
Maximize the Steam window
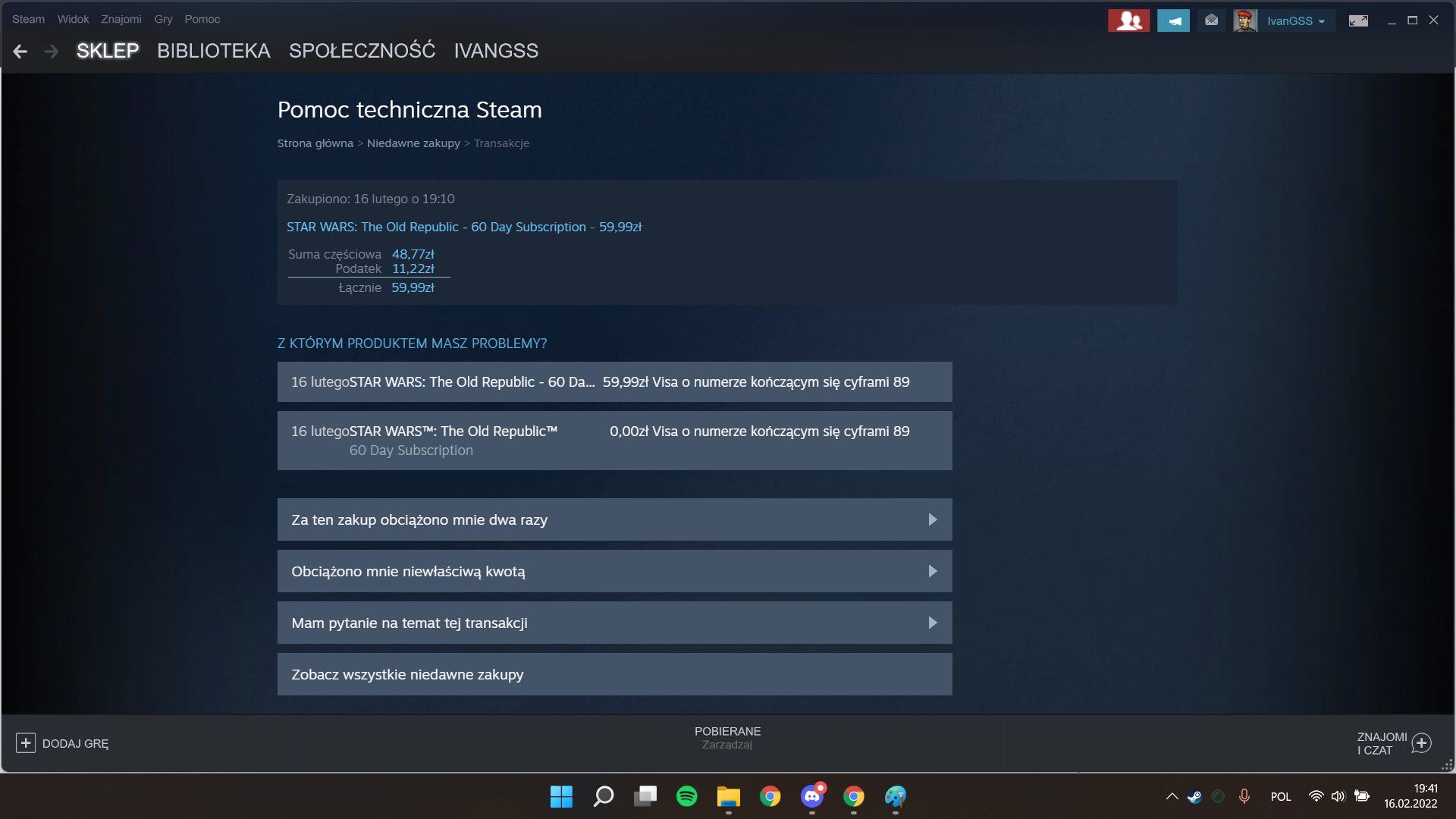[x=1412, y=20]
